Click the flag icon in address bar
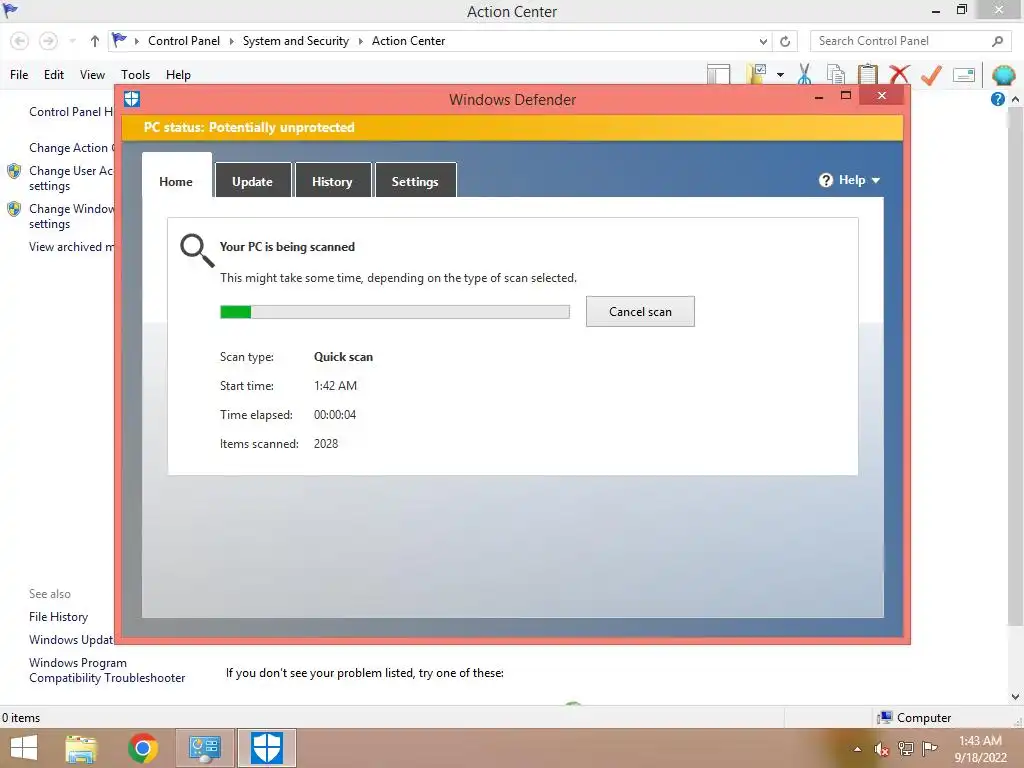1024x768 pixels. (119, 40)
